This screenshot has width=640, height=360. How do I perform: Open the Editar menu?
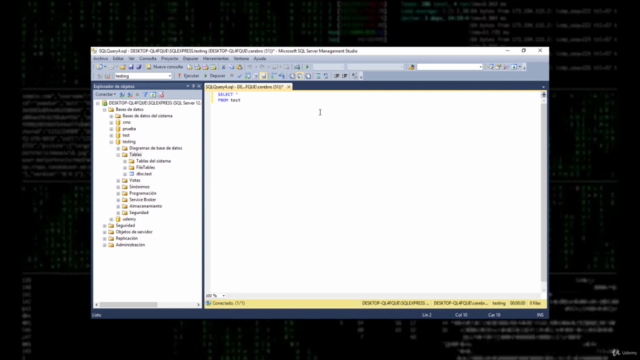(x=118, y=58)
